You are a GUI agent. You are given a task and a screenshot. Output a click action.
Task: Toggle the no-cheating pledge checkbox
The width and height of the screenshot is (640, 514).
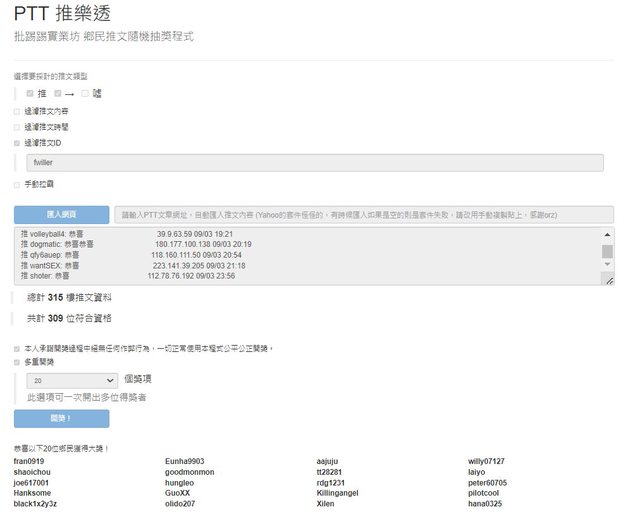pyautogui.click(x=17, y=348)
